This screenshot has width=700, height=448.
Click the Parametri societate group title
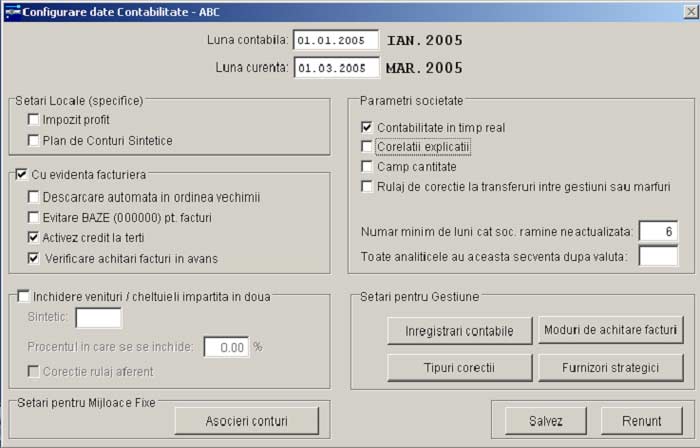tap(411, 101)
